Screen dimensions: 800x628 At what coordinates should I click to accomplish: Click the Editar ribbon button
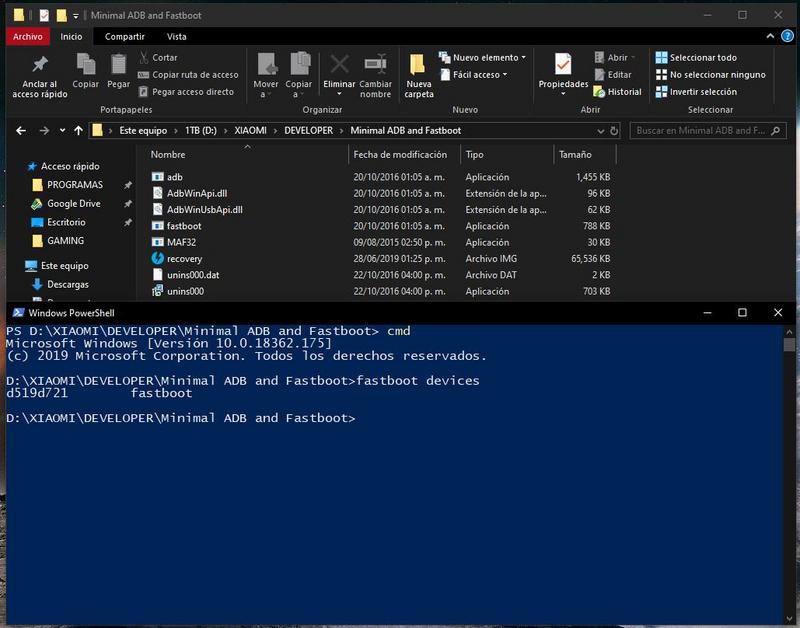(613, 74)
